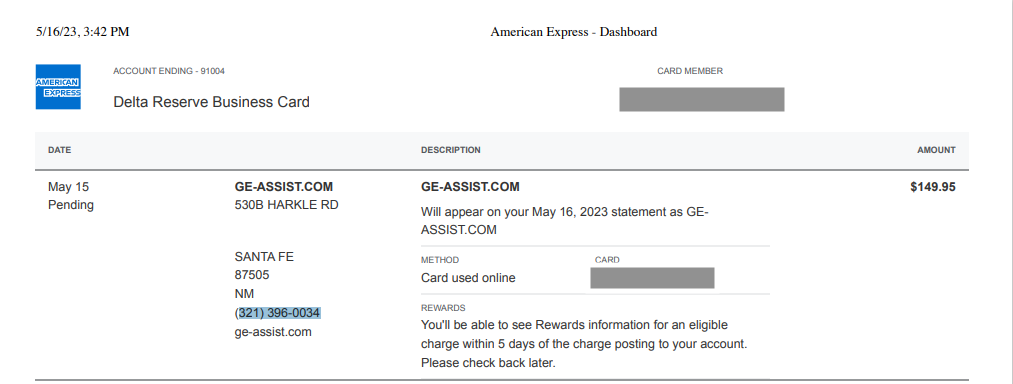Click the redacted card number box

(x=653, y=277)
